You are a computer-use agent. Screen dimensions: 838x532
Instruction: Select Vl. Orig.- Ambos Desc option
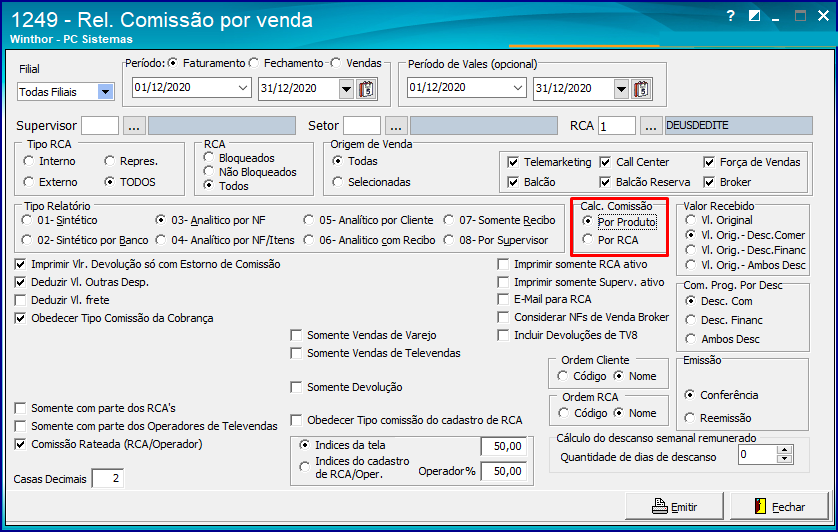(x=690, y=265)
